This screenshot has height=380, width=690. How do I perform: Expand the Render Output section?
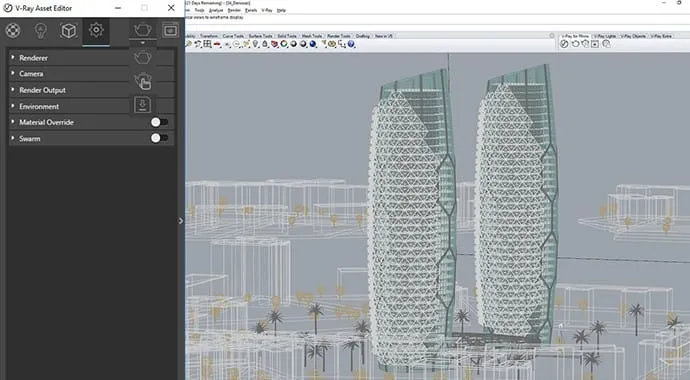91,90
